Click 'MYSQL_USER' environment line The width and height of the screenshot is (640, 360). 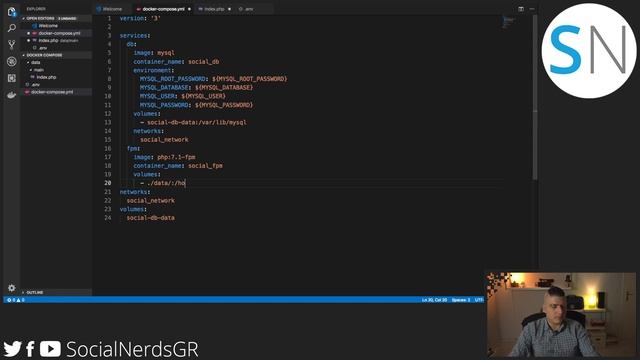click(x=182, y=96)
